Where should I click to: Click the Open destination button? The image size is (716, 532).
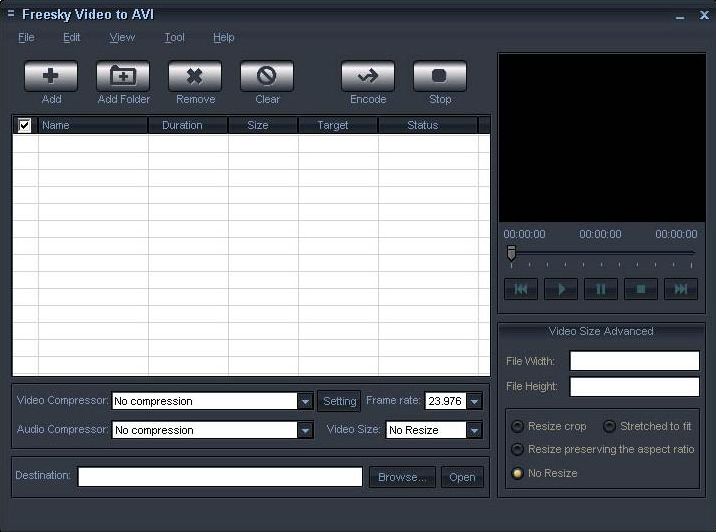coord(462,477)
